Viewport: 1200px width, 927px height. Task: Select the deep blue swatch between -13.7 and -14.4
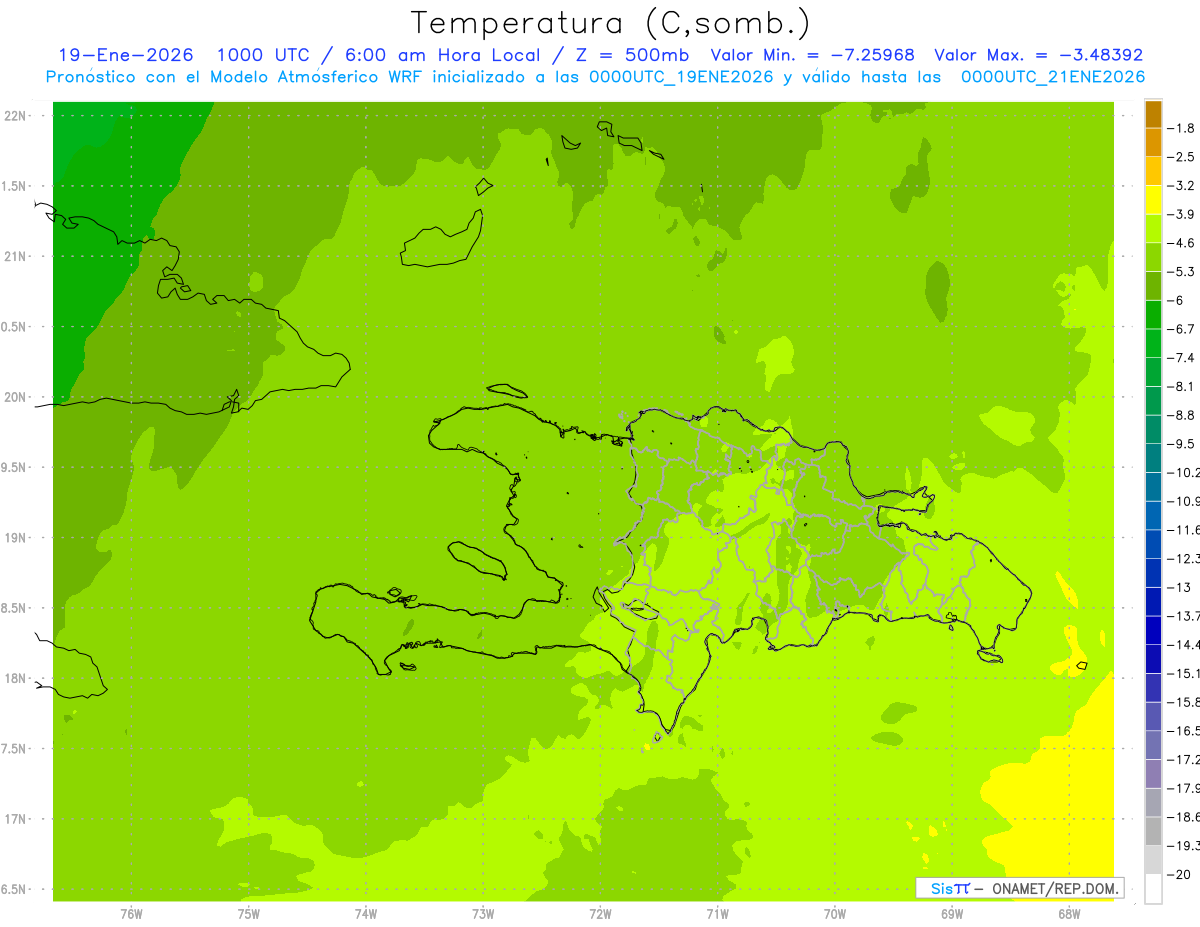[1153, 630]
